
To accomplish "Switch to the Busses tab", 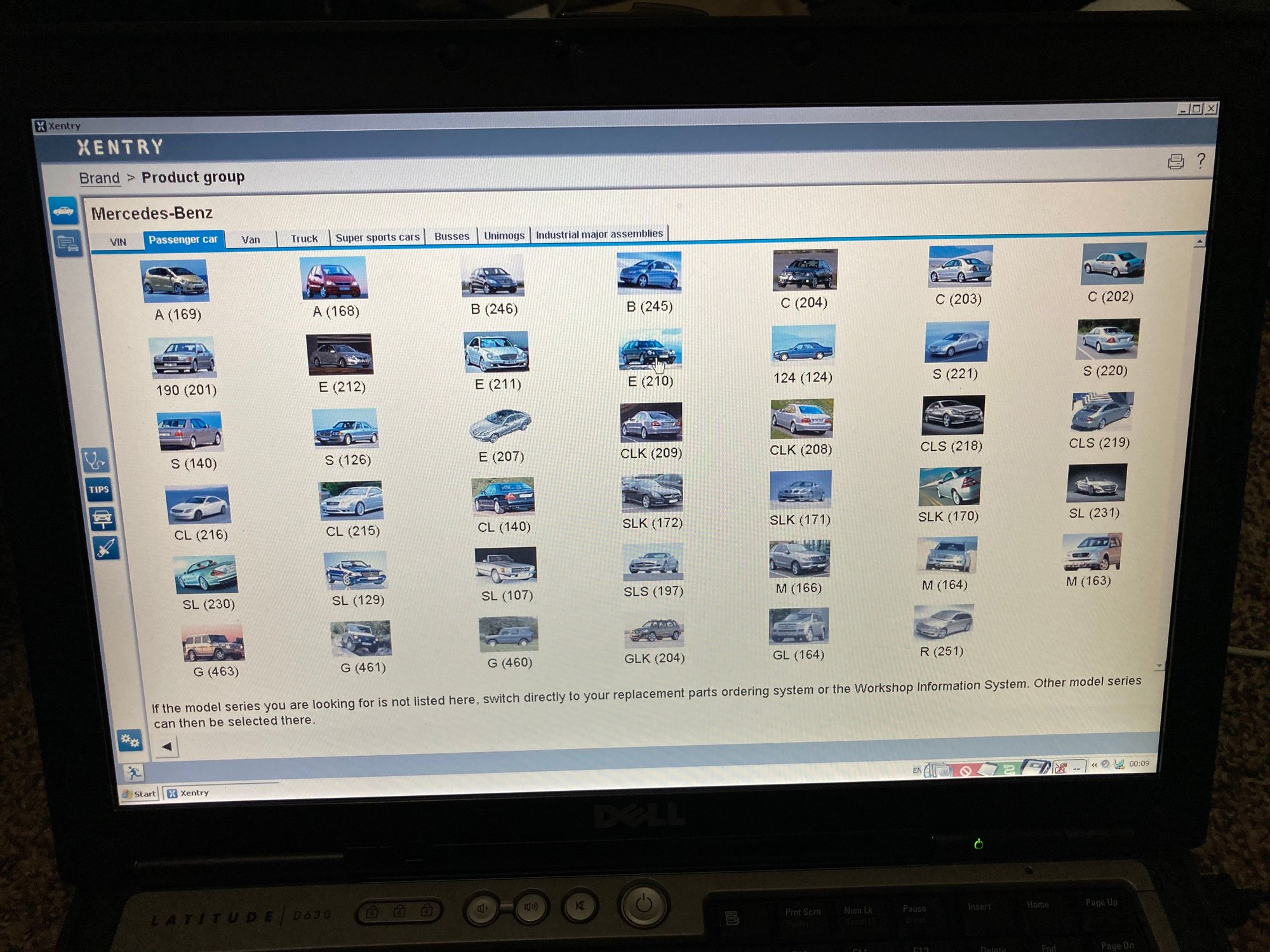I will 451,236.
